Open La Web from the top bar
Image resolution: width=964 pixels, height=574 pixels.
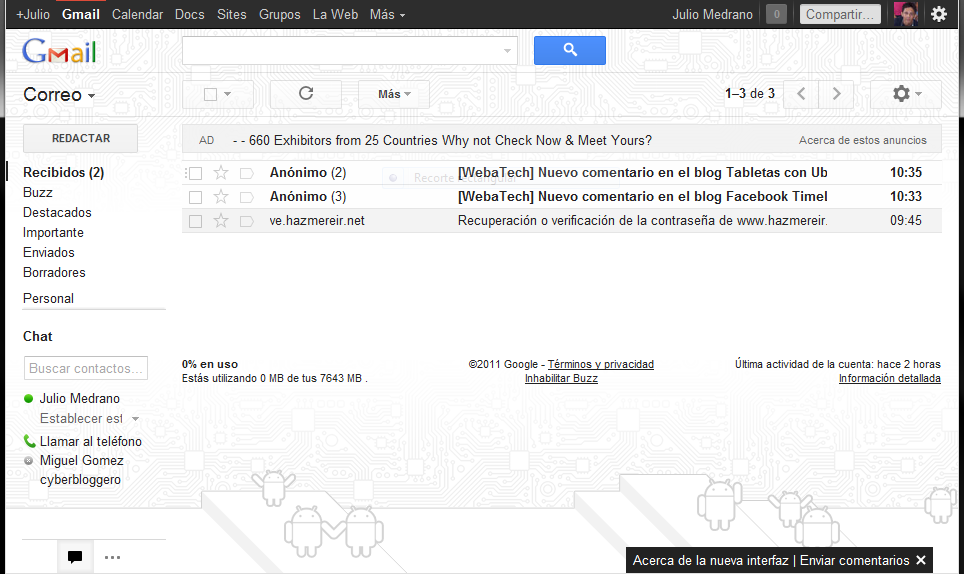[x=335, y=14]
